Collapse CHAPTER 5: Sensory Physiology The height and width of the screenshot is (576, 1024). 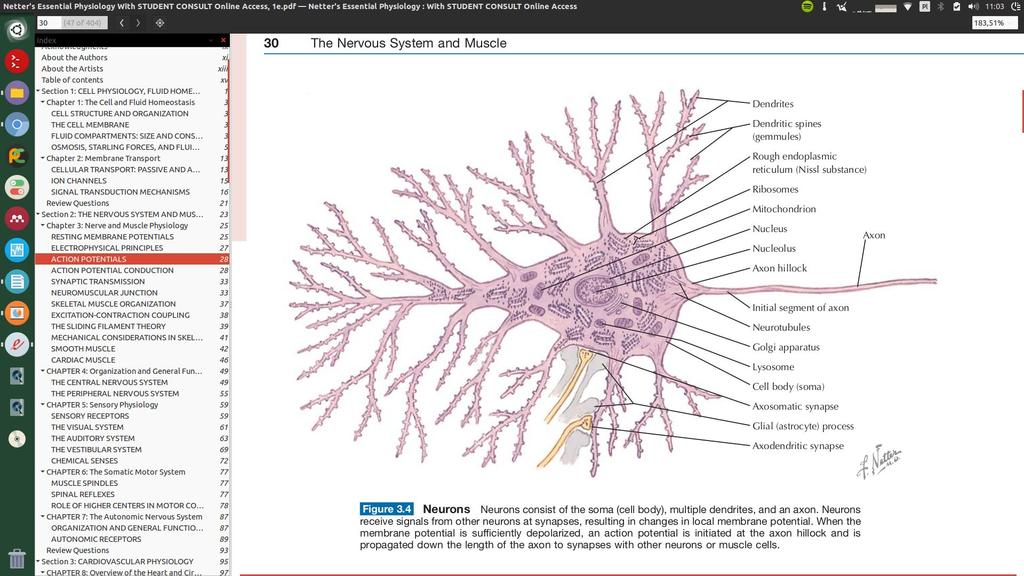click(x=42, y=405)
